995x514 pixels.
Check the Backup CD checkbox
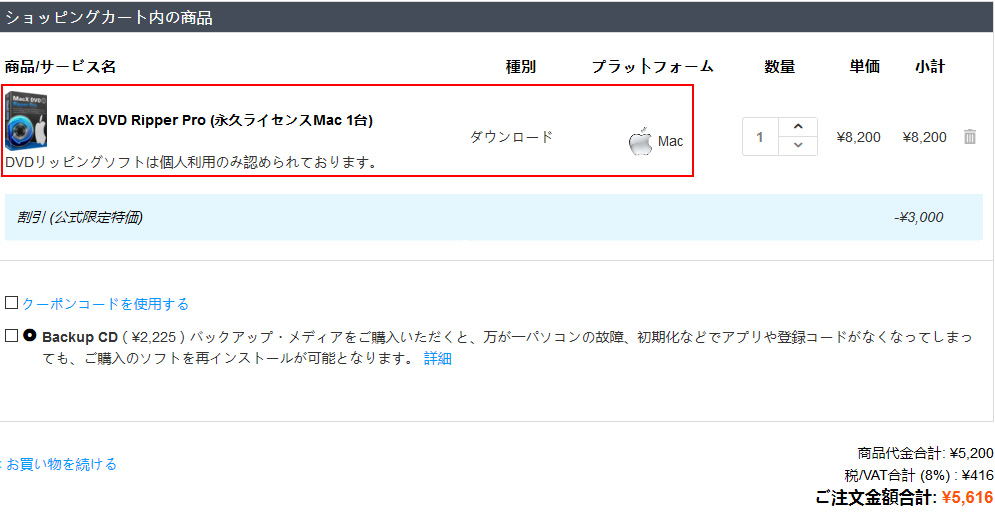click(x=11, y=336)
